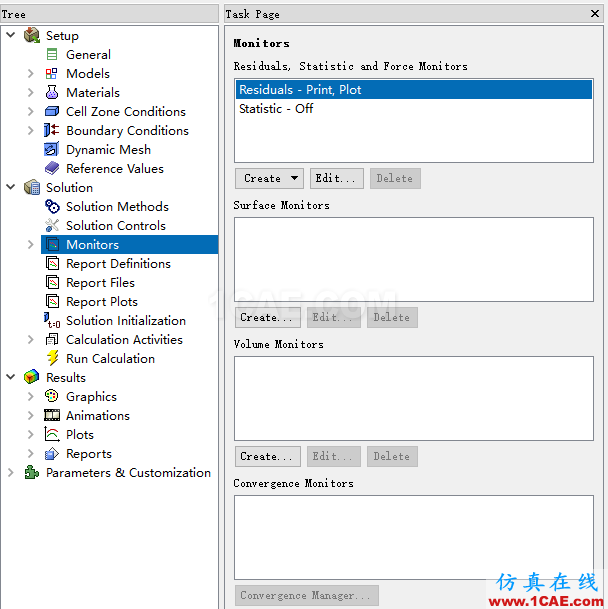
Task: Click the Report Plots icon
Action: [52, 301]
